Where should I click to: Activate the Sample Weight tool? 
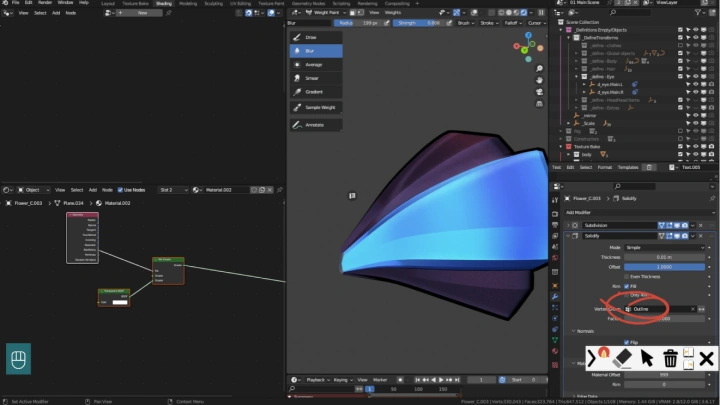click(x=316, y=106)
